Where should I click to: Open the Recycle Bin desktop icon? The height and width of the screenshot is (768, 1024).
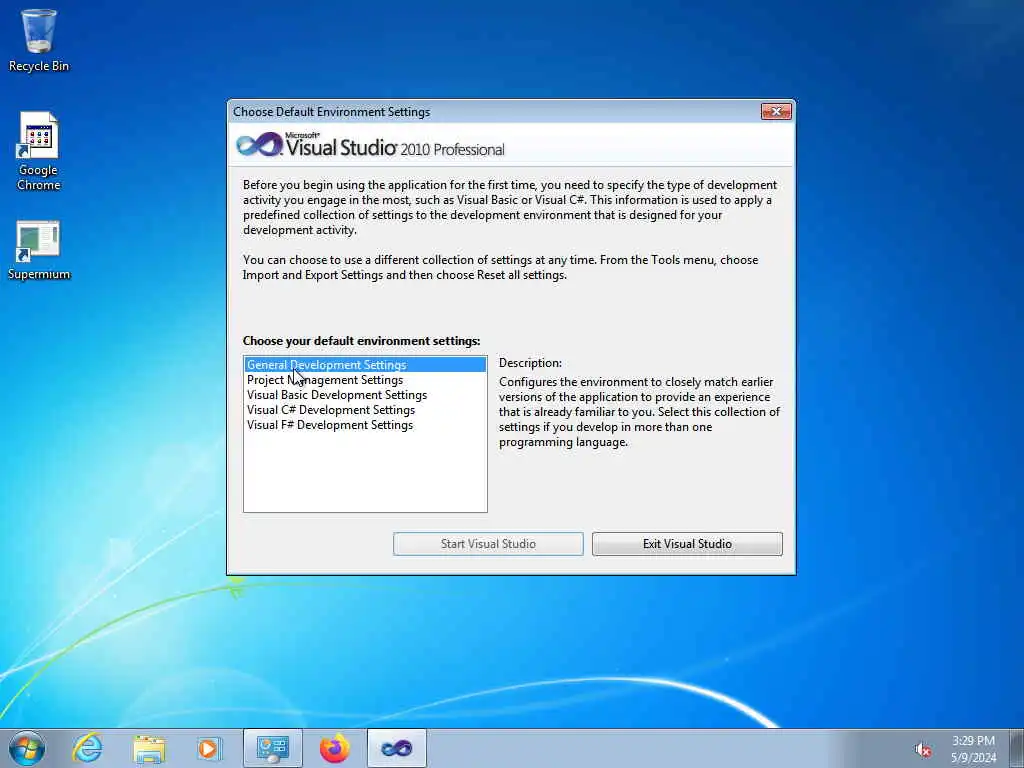pos(39,40)
